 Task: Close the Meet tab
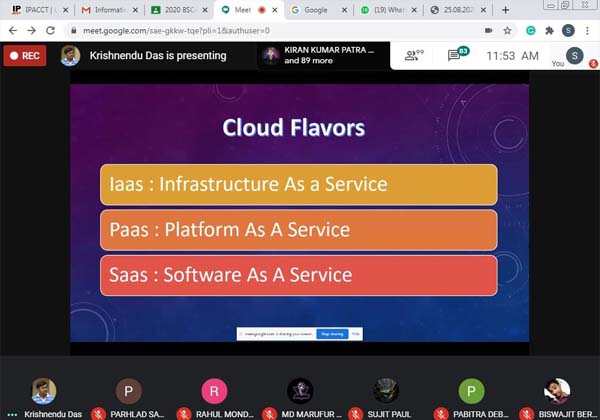click(x=275, y=10)
